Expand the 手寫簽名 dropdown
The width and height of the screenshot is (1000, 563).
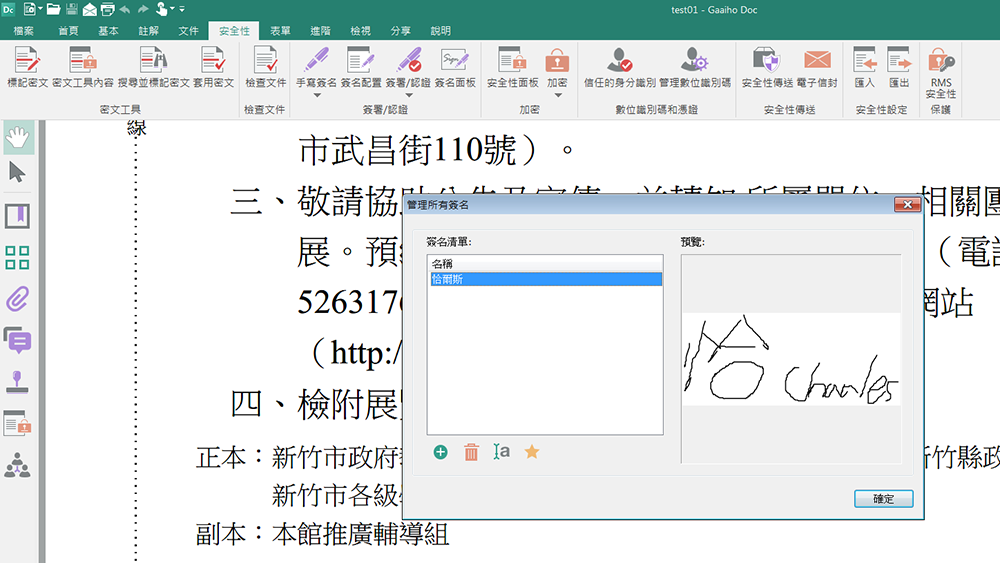(x=317, y=95)
